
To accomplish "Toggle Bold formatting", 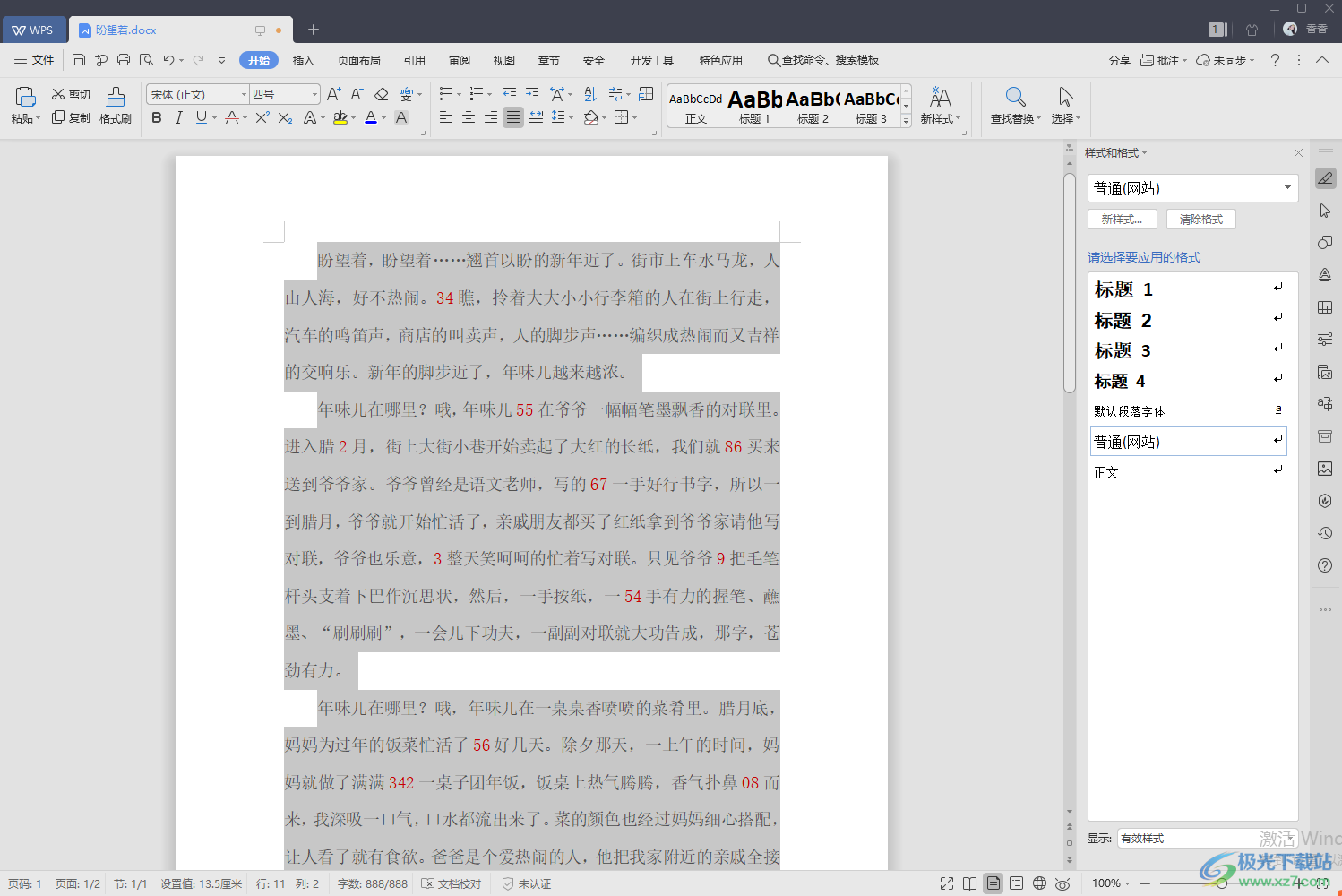I will coord(157,117).
